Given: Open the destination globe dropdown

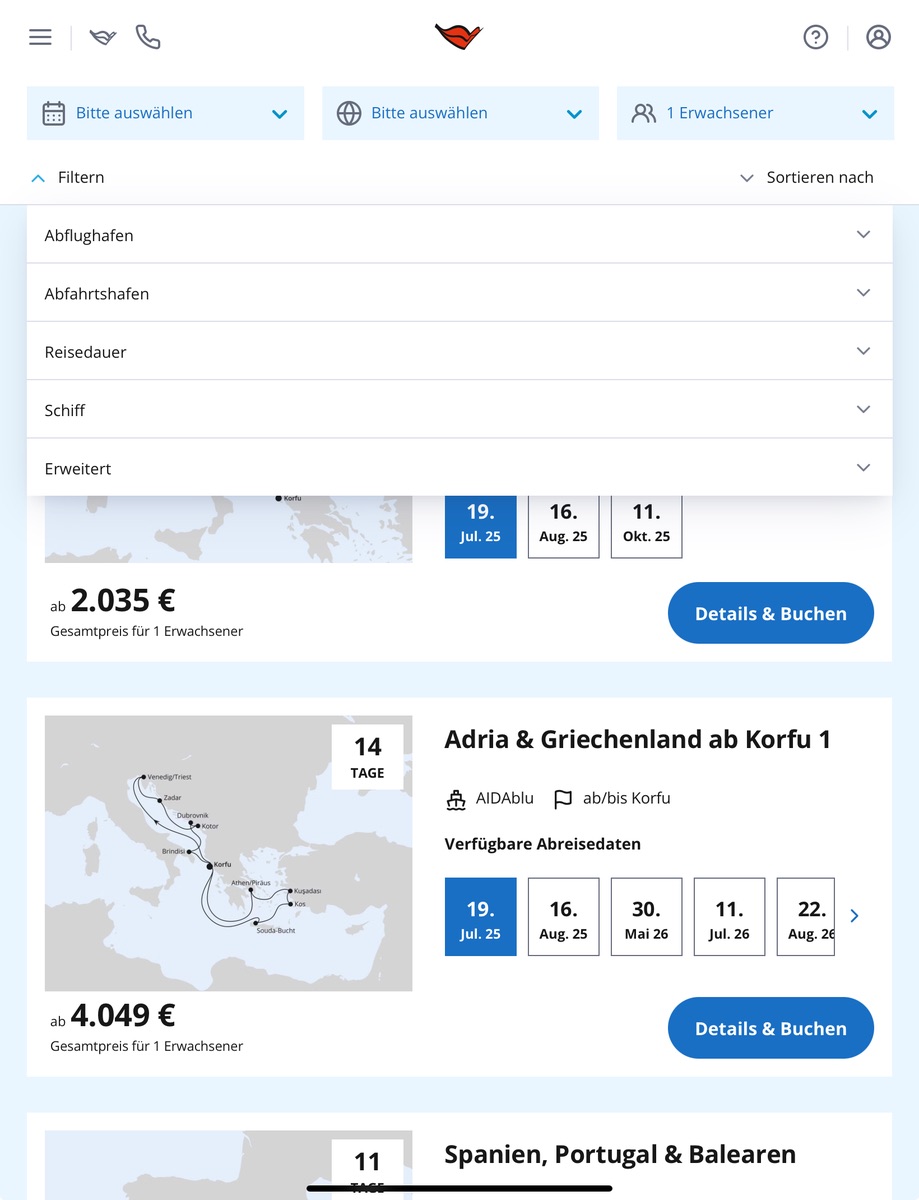Looking at the screenshot, I should [x=460, y=113].
